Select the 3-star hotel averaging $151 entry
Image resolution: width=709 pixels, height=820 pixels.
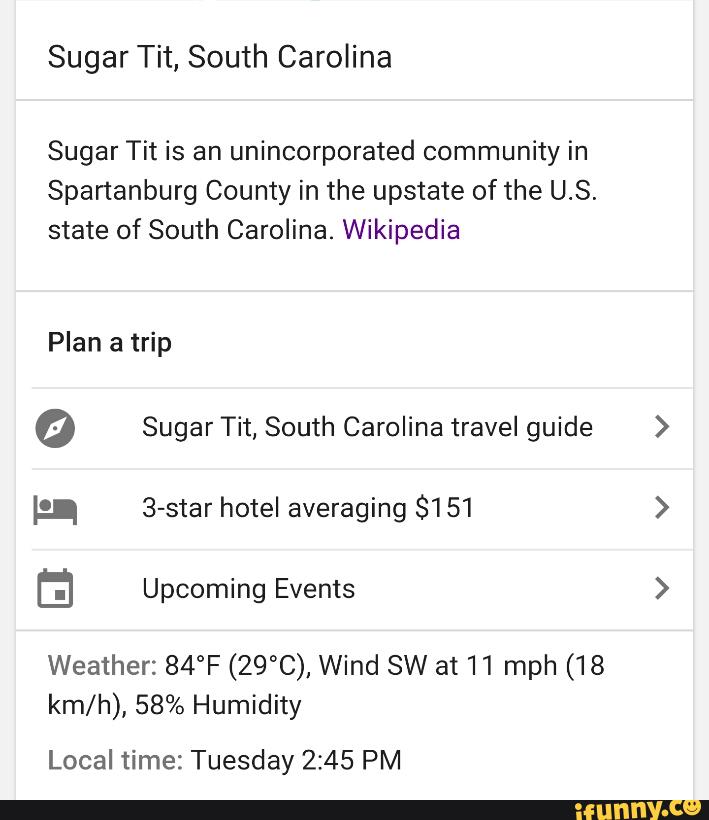point(308,509)
